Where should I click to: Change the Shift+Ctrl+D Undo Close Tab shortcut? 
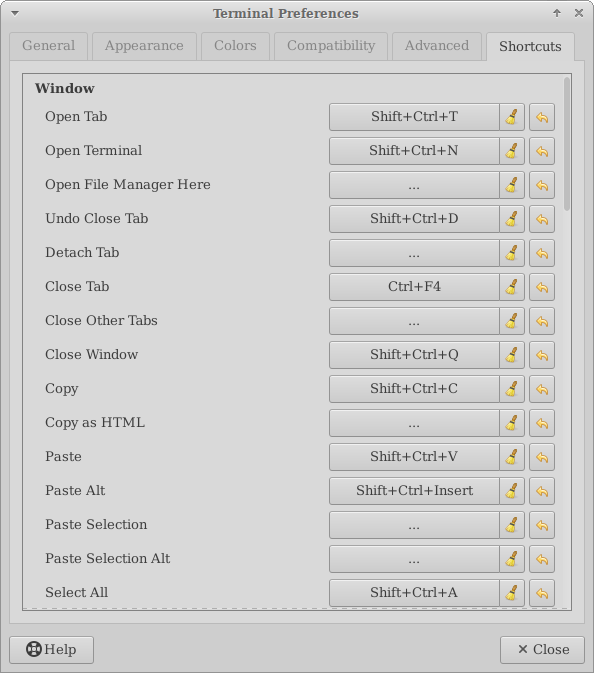coord(414,219)
